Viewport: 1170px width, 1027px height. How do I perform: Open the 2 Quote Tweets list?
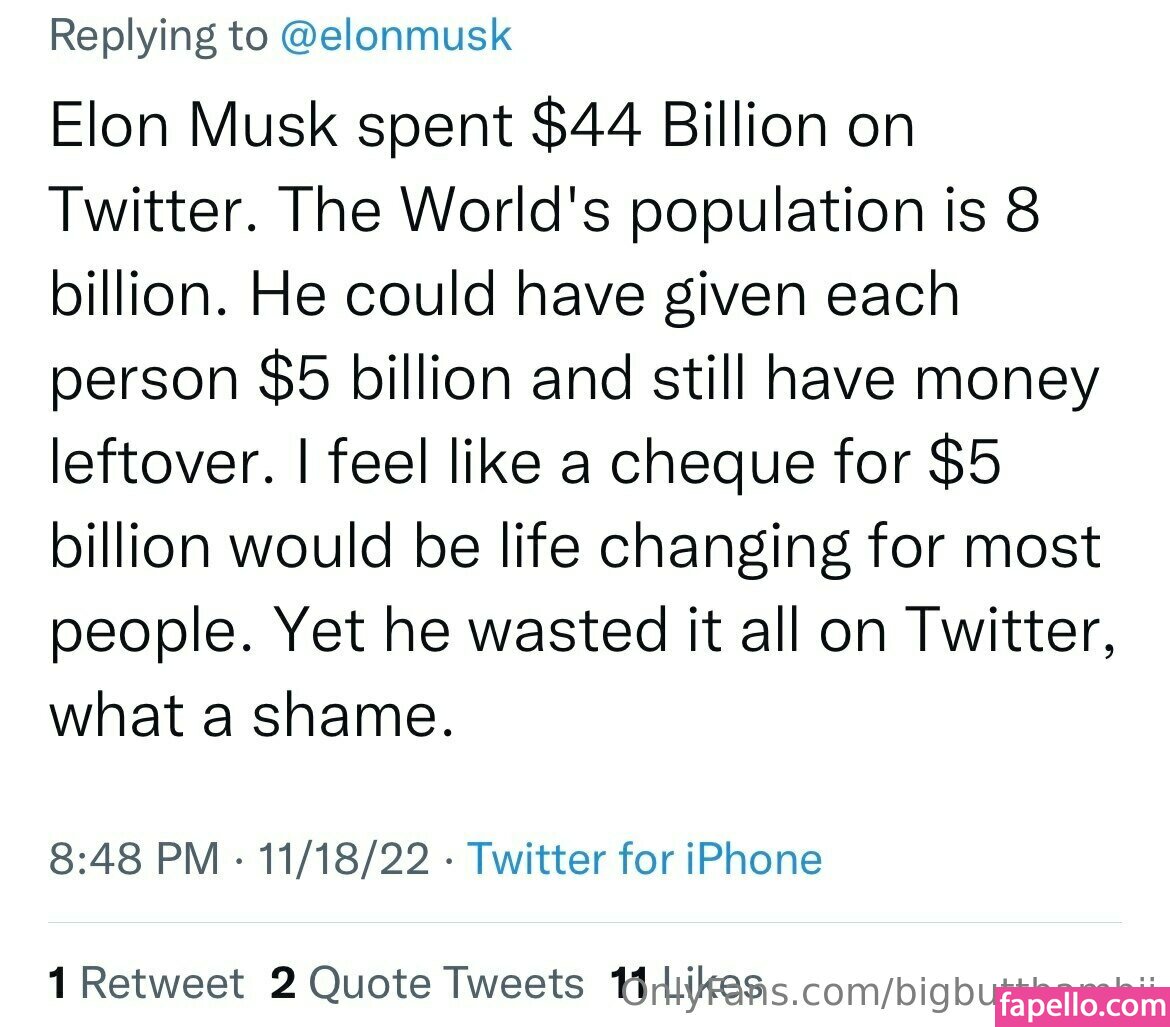pyautogui.click(x=427, y=984)
